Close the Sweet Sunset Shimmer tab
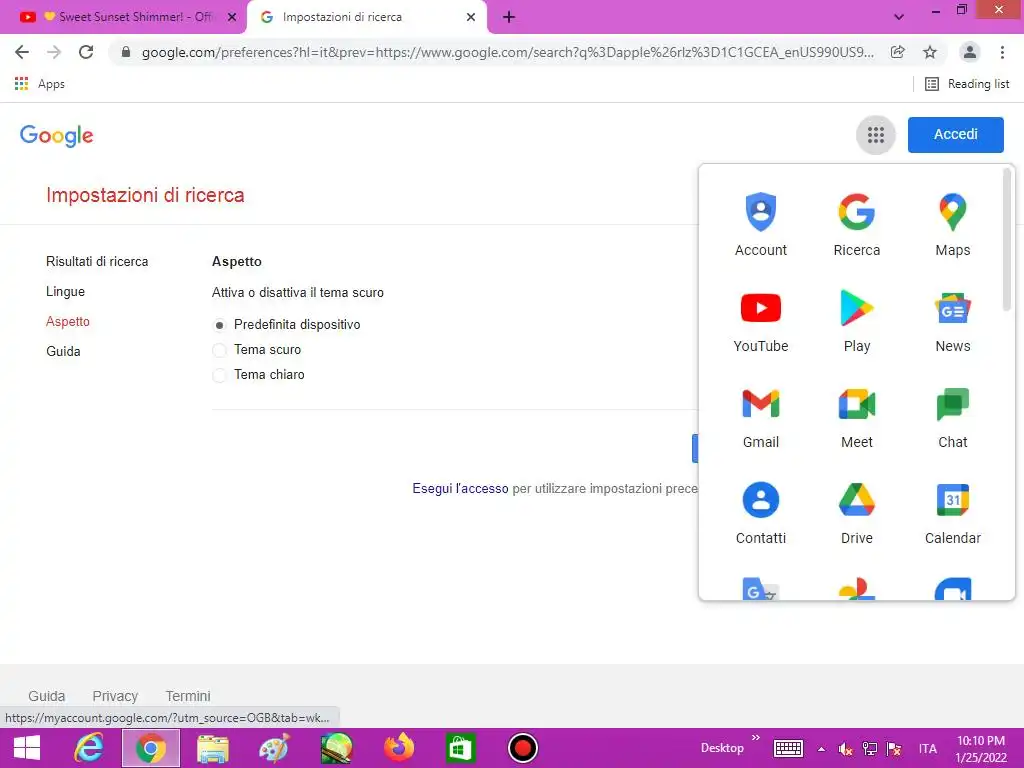Viewport: 1024px width, 768px height. (232, 18)
